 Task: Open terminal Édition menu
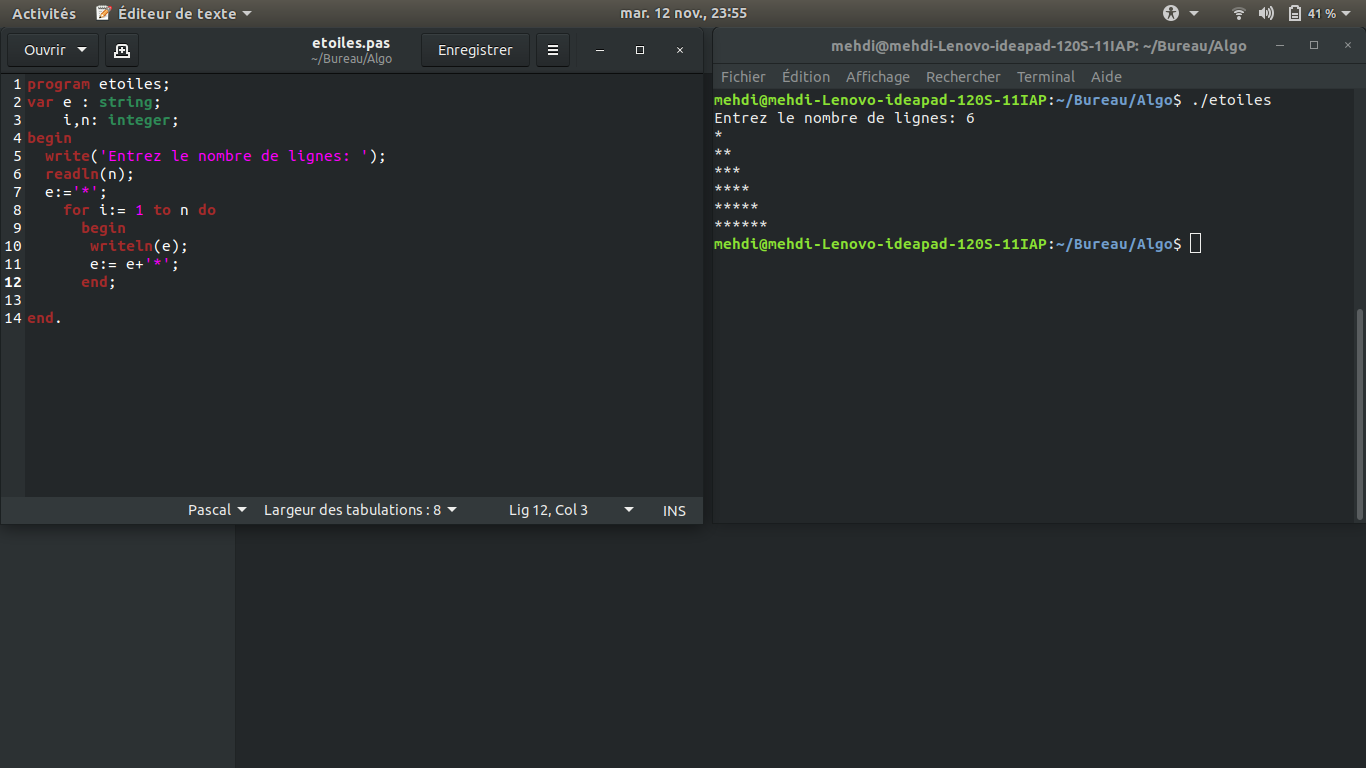tap(806, 77)
